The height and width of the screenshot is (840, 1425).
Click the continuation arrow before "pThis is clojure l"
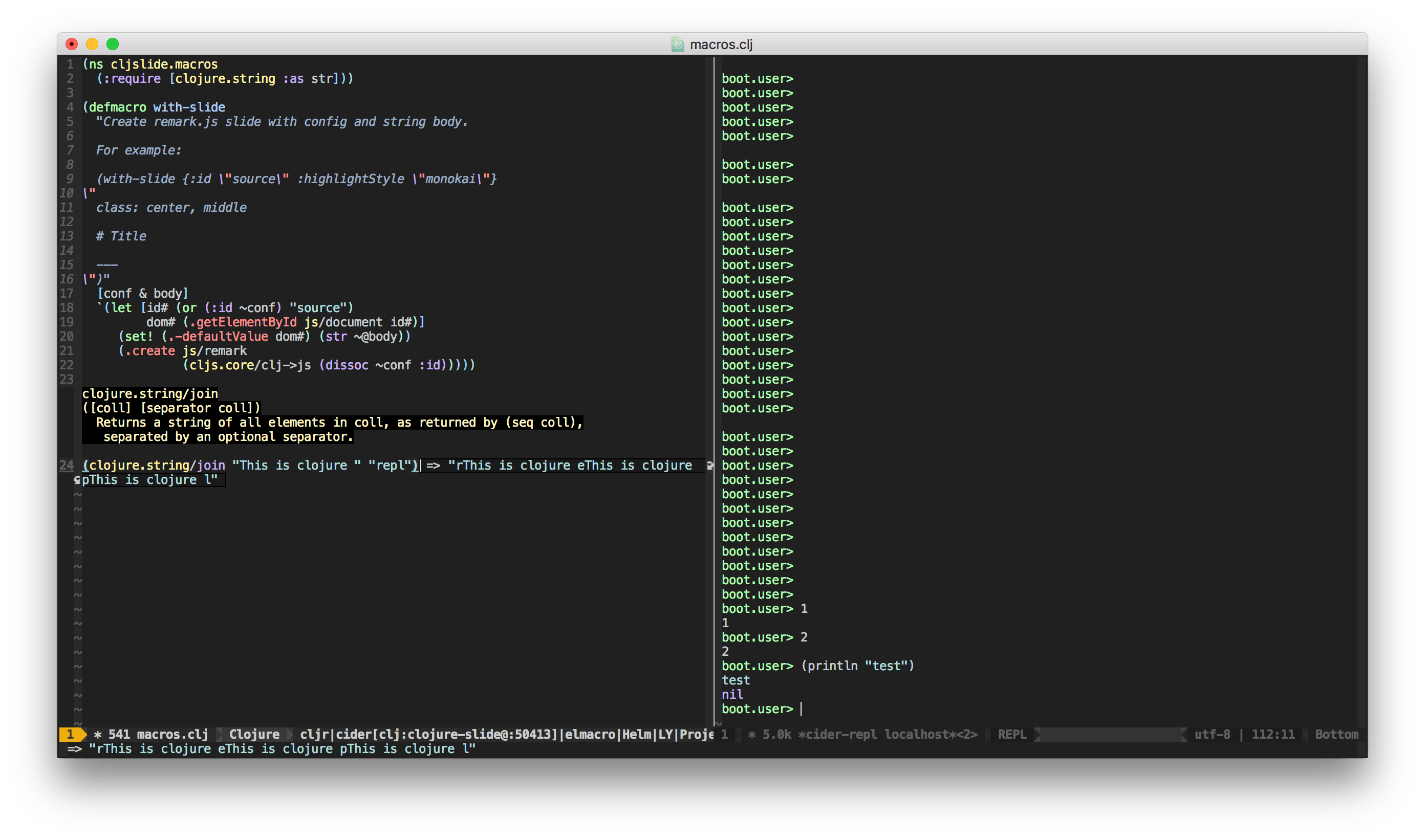tap(77, 480)
